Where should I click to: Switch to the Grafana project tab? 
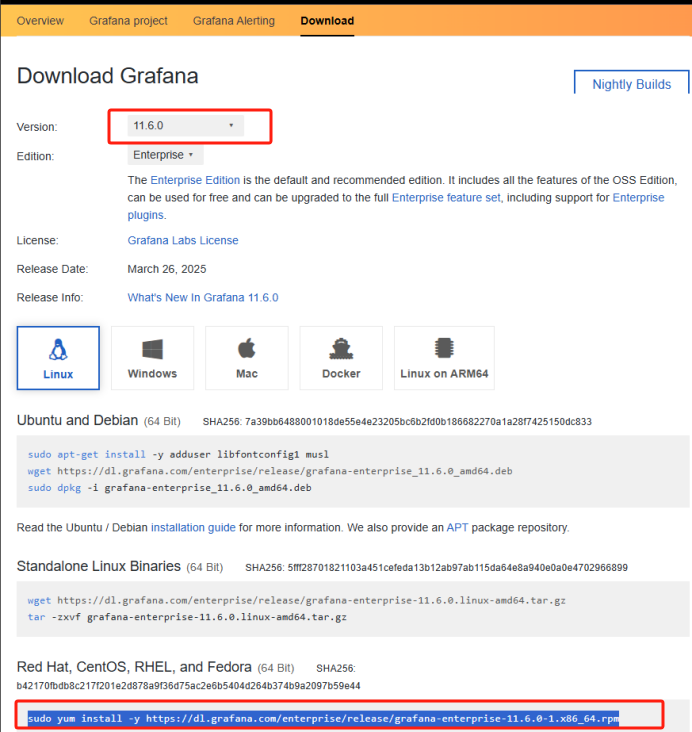tap(128, 21)
